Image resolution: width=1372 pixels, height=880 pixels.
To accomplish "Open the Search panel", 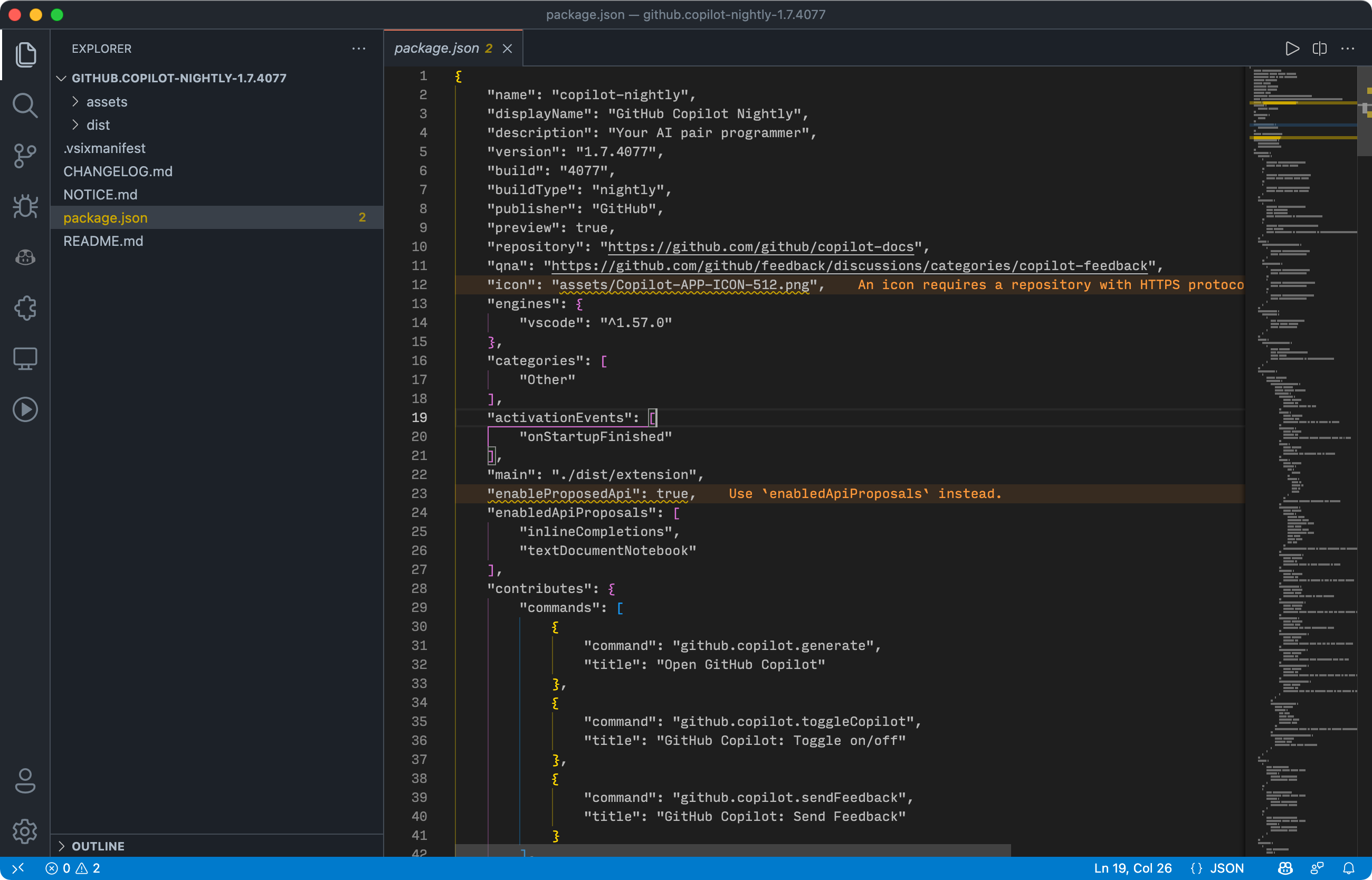I will coord(25,105).
